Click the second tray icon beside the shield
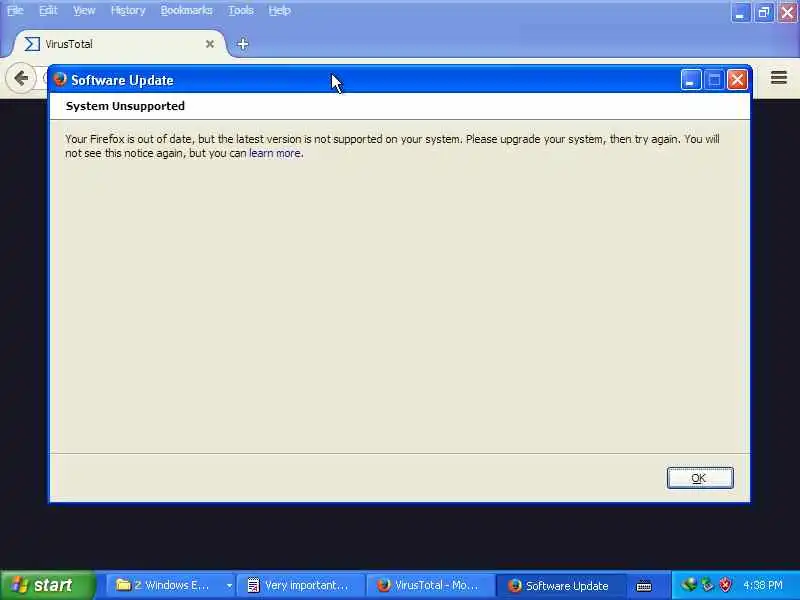800x600 pixels. click(x=707, y=585)
